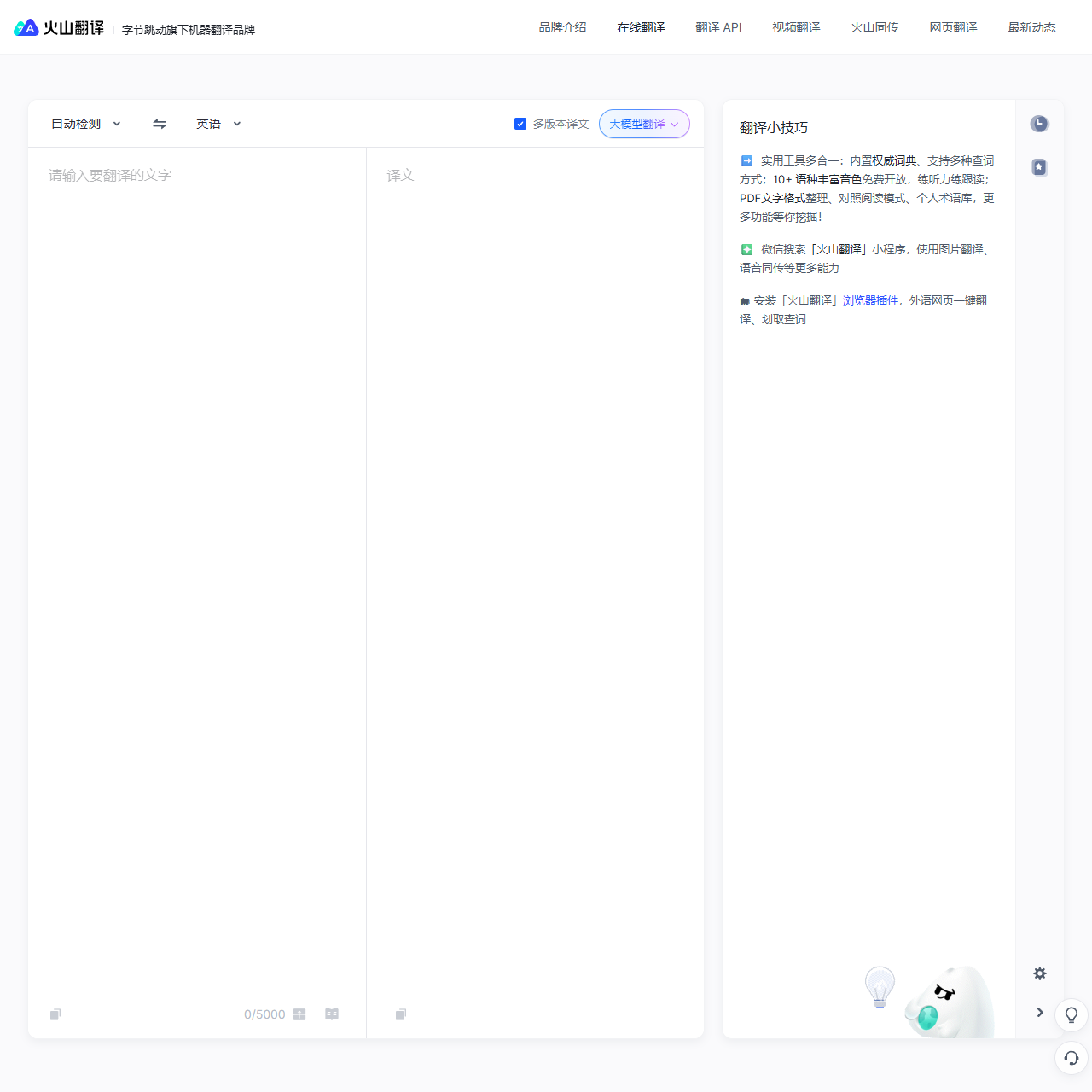Open the 自动检测 source language dropdown
1092x1092 pixels.
tap(85, 124)
